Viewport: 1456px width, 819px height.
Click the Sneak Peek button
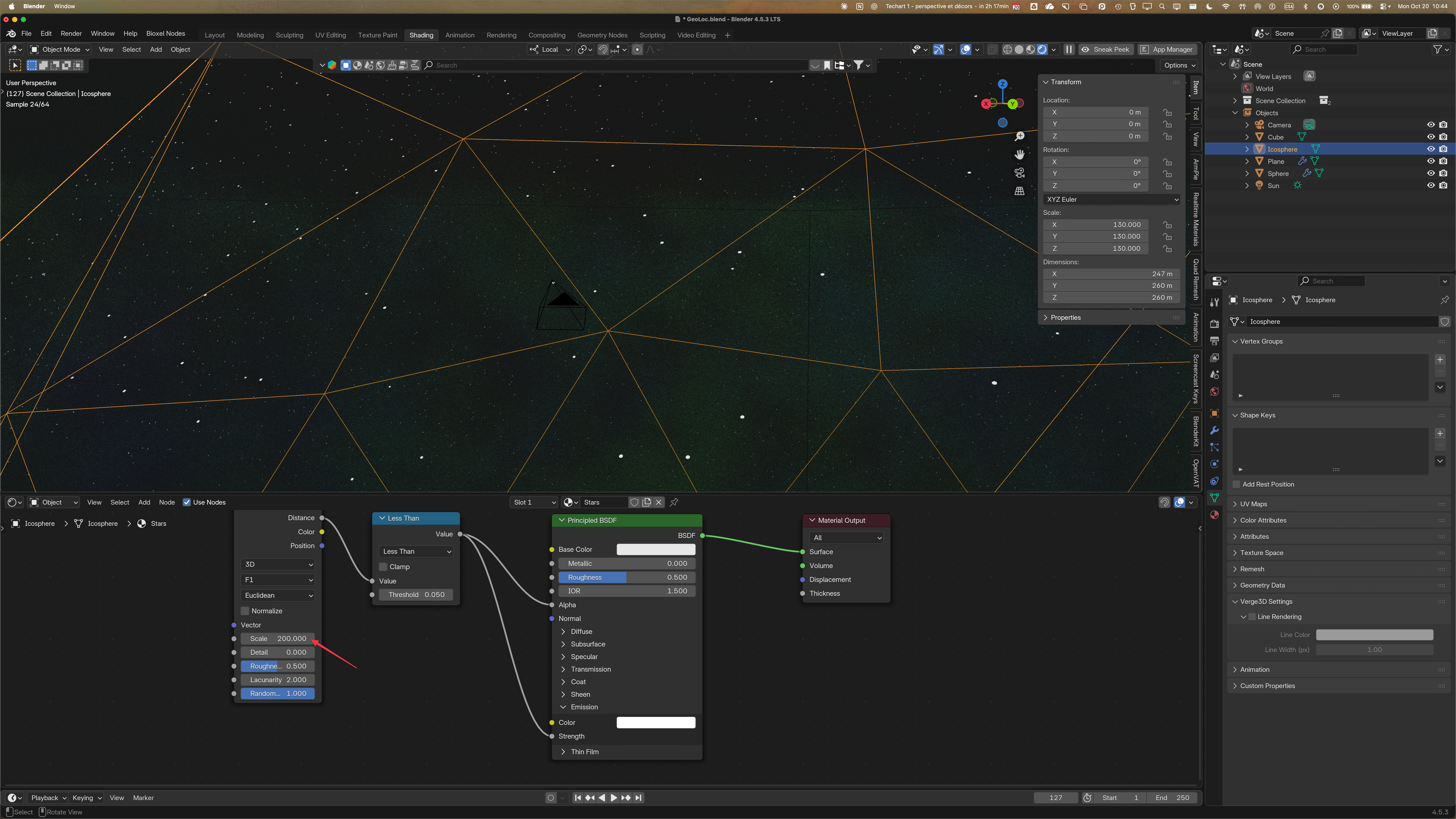tap(1106, 50)
